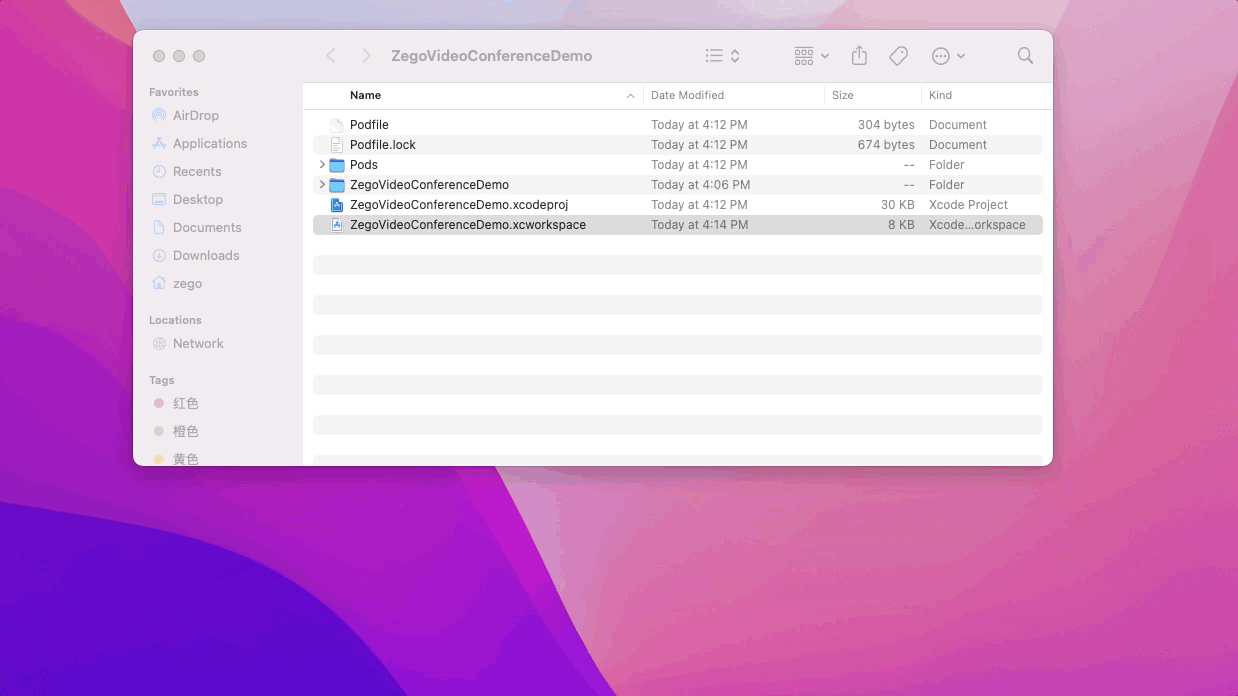
Task: Sort by the Size column header
Action: pos(843,95)
